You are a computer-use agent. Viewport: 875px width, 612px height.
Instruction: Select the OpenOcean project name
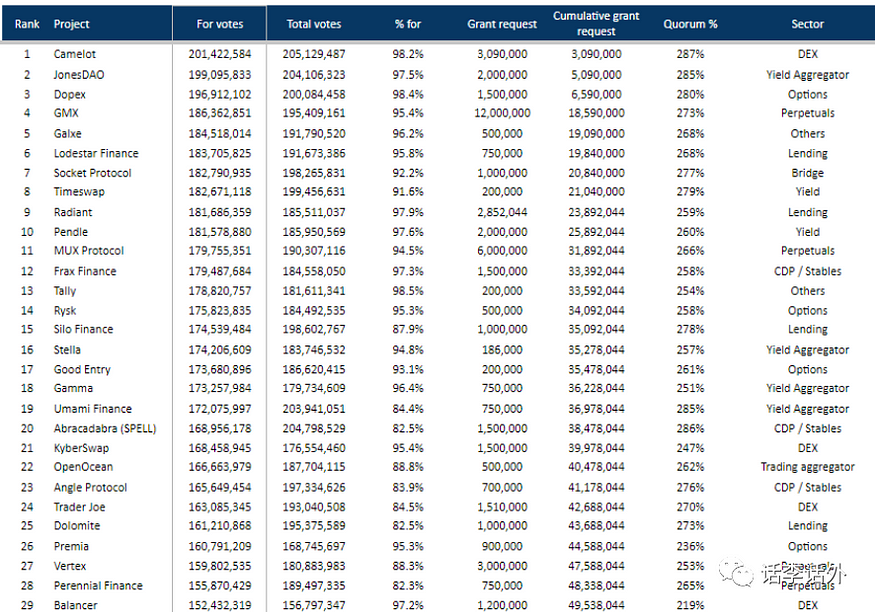click(x=83, y=466)
